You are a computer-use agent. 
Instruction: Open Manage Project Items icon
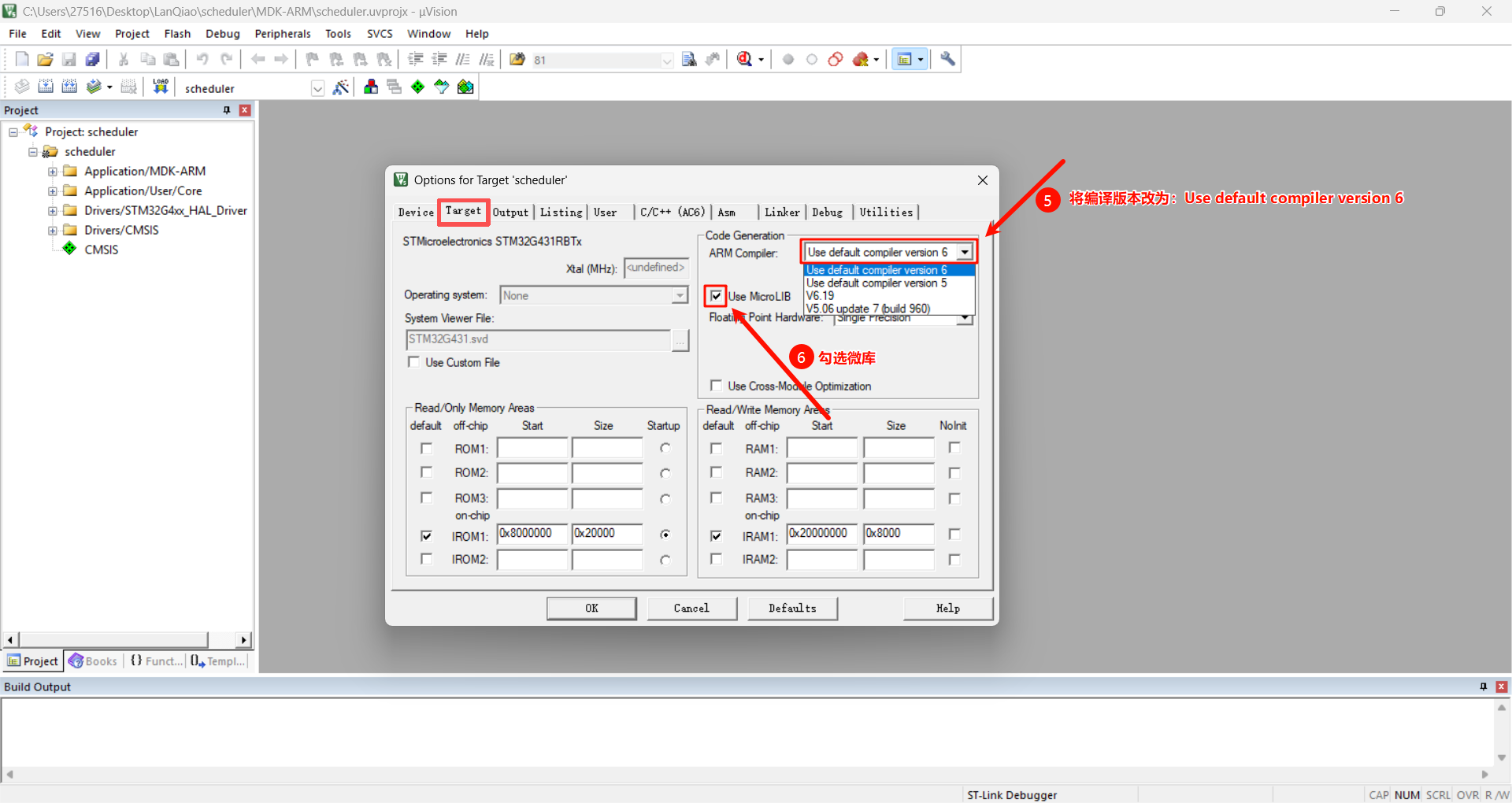[x=371, y=87]
